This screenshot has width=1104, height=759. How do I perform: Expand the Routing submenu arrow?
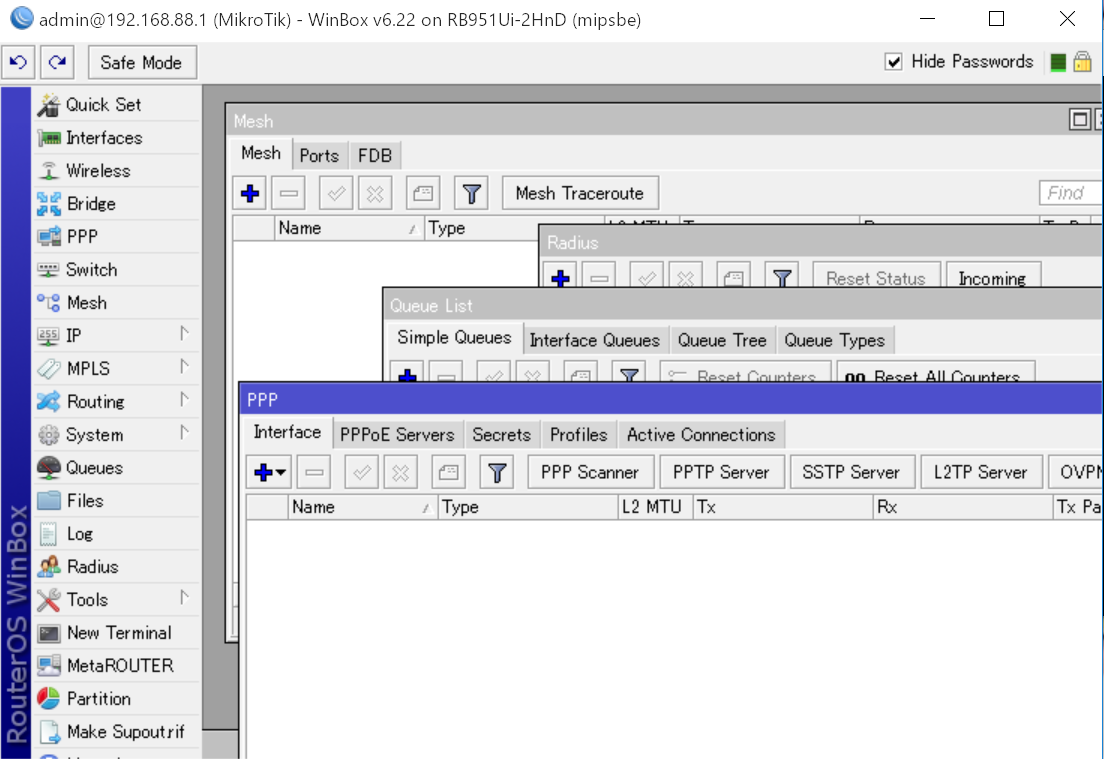click(184, 399)
